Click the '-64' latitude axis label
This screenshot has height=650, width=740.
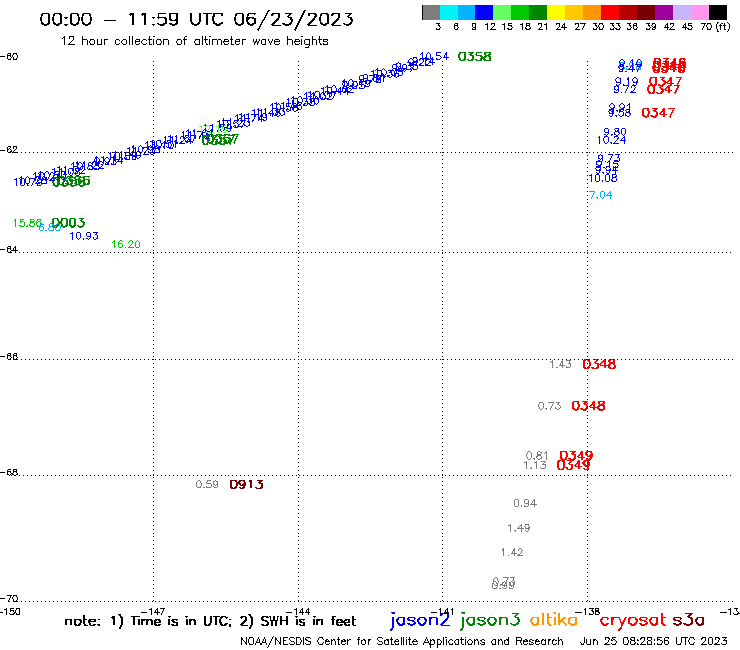click(9, 249)
